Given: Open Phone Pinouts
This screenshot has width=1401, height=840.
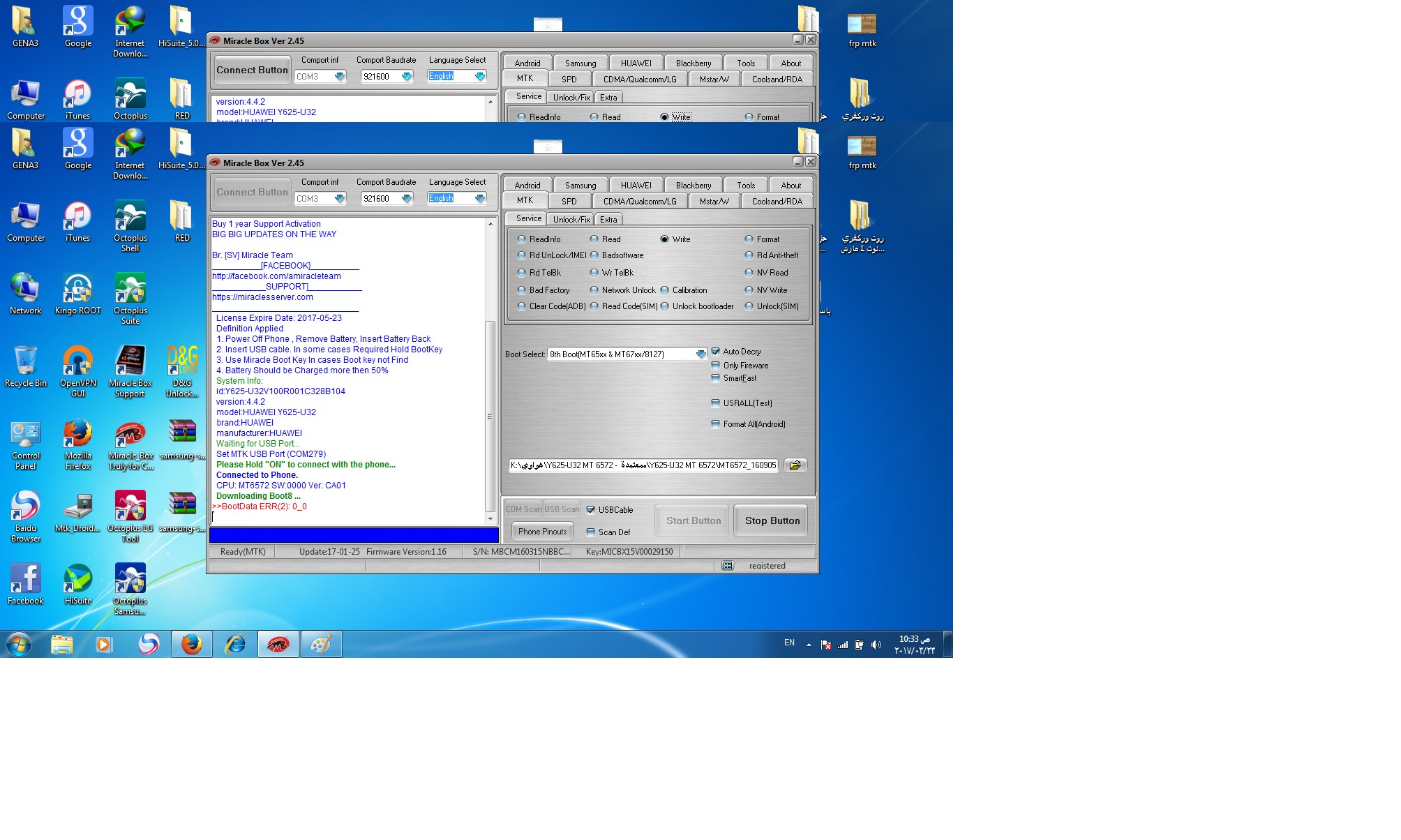Looking at the screenshot, I should (x=542, y=532).
